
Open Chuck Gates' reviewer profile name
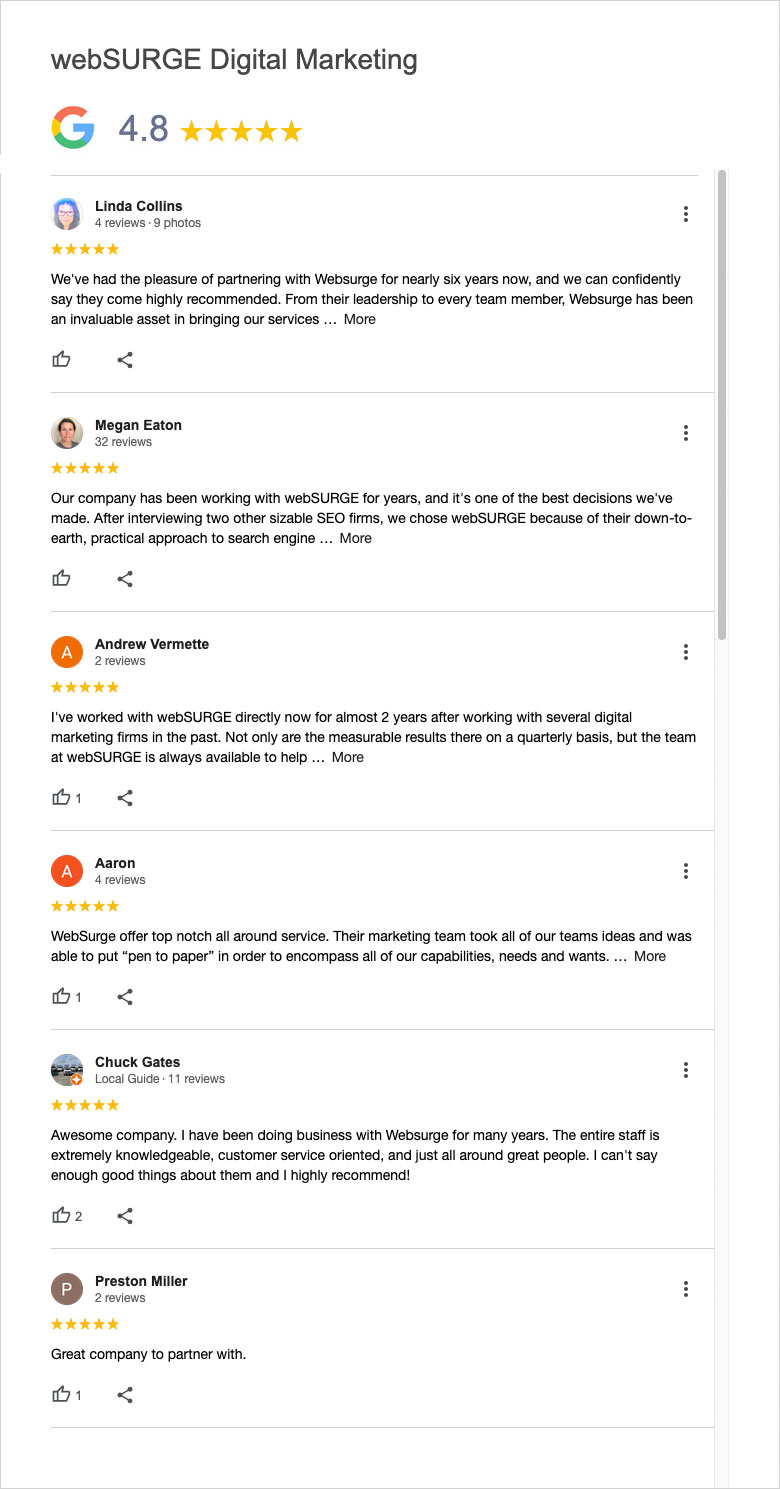[137, 1062]
